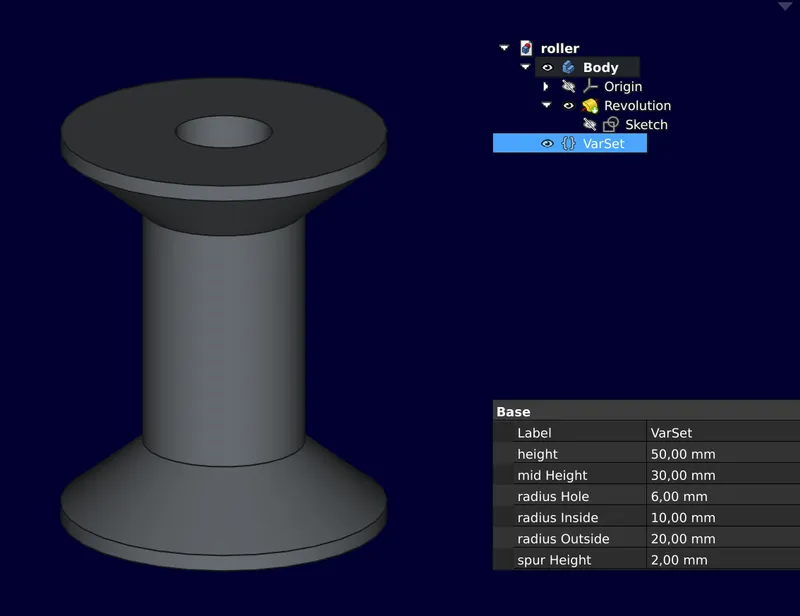The height and width of the screenshot is (616, 800).
Task: Click the roller document icon
Action: coord(526,48)
